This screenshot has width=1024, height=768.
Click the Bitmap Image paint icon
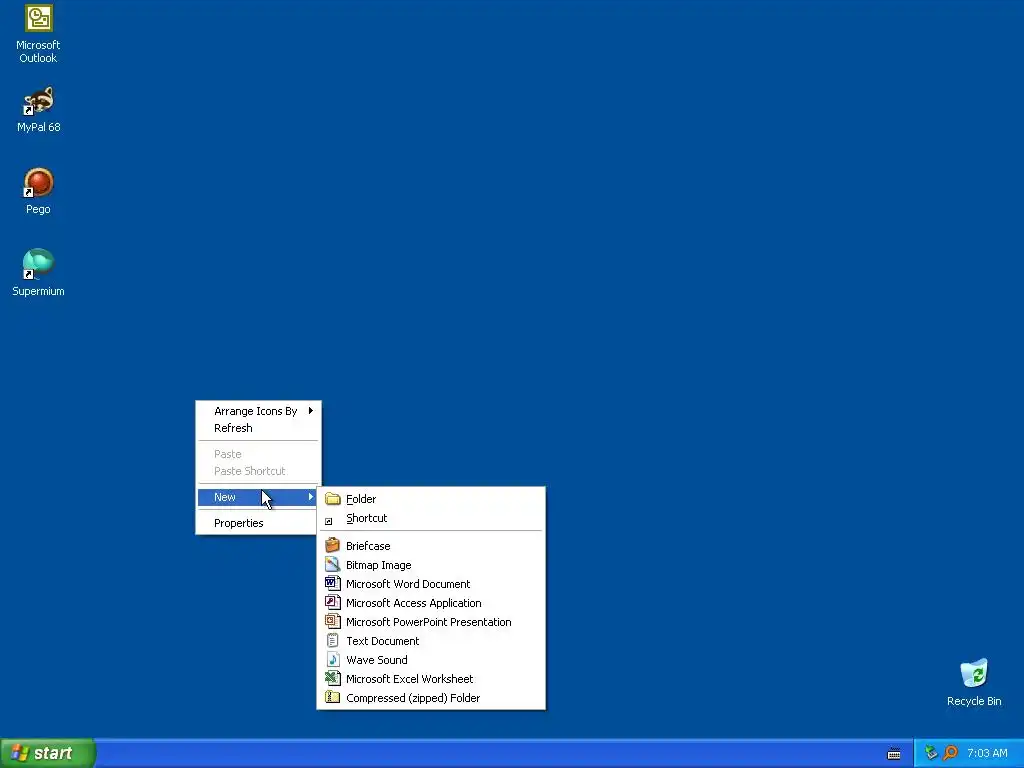click(x=332, y=564)
